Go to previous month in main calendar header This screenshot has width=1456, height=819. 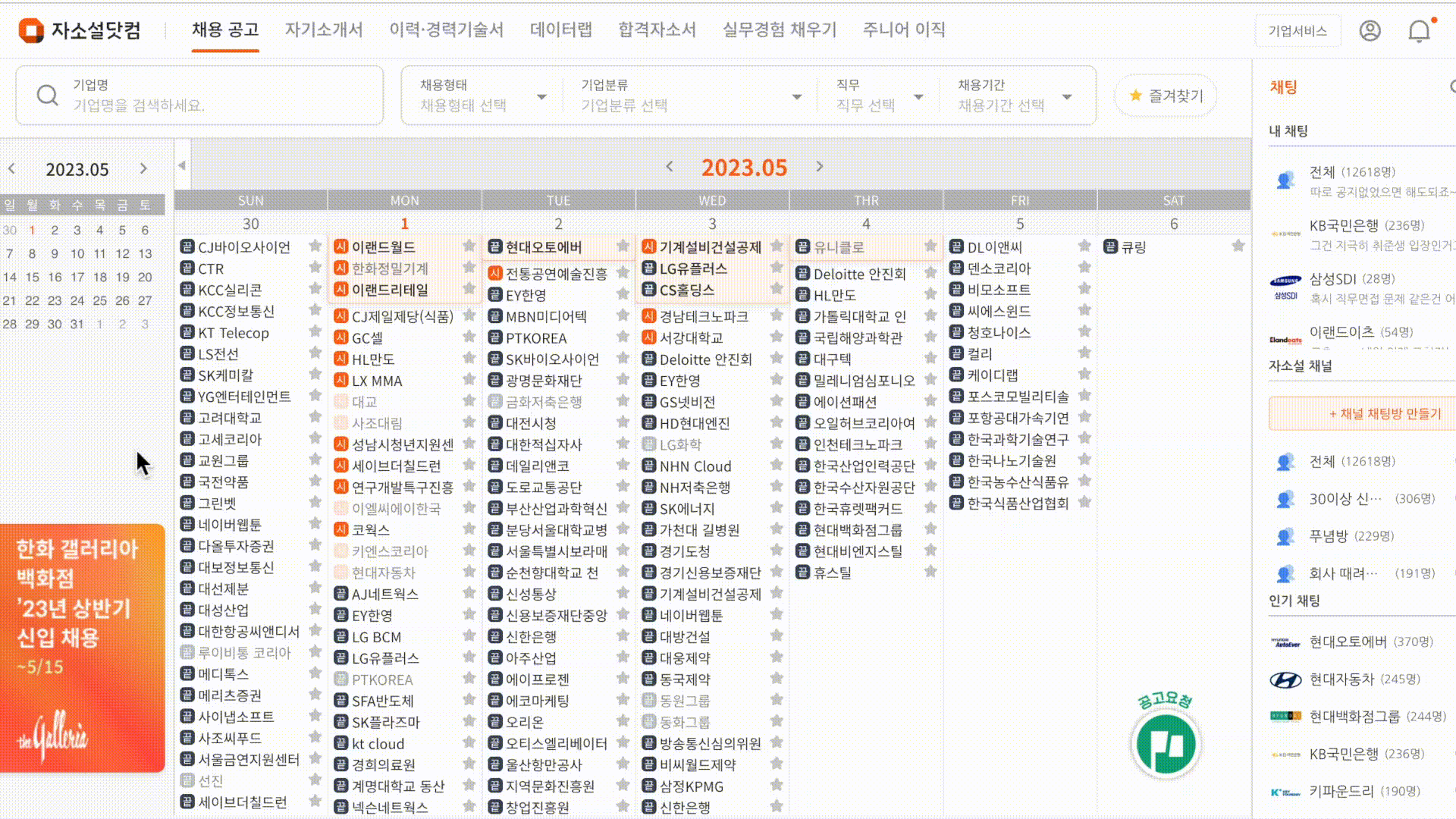point(669,166)
